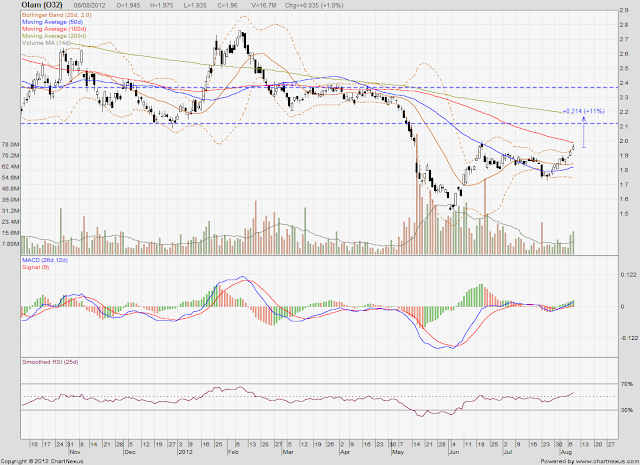
Task: Click the 2012 year label on time axis
Action: (x=185, y=452)
